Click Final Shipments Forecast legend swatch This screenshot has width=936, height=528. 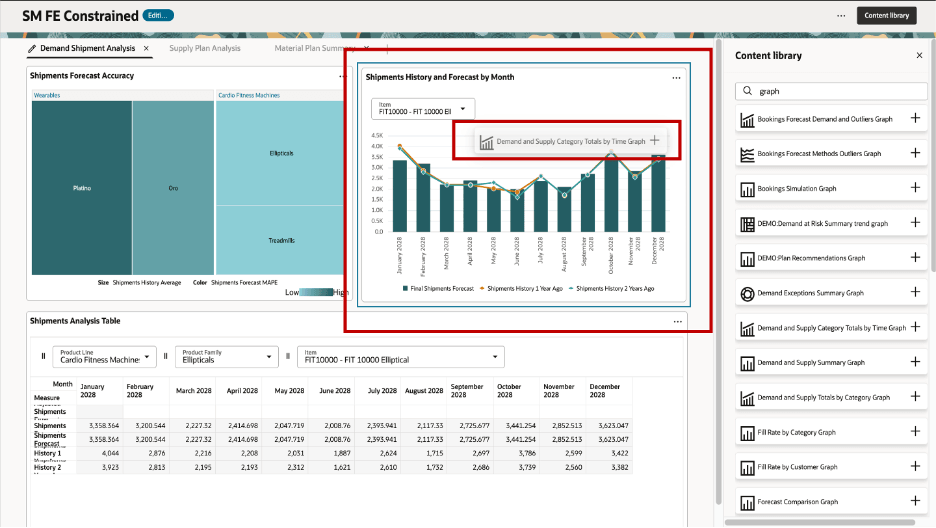405,288
